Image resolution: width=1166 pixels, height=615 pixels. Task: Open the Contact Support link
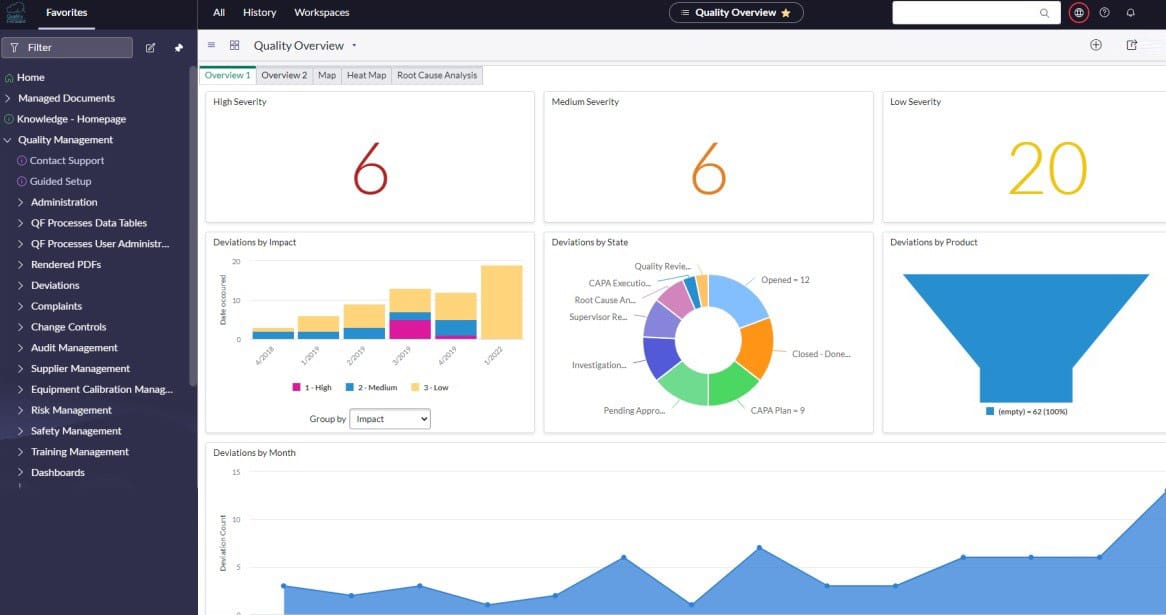click(66, 161)
